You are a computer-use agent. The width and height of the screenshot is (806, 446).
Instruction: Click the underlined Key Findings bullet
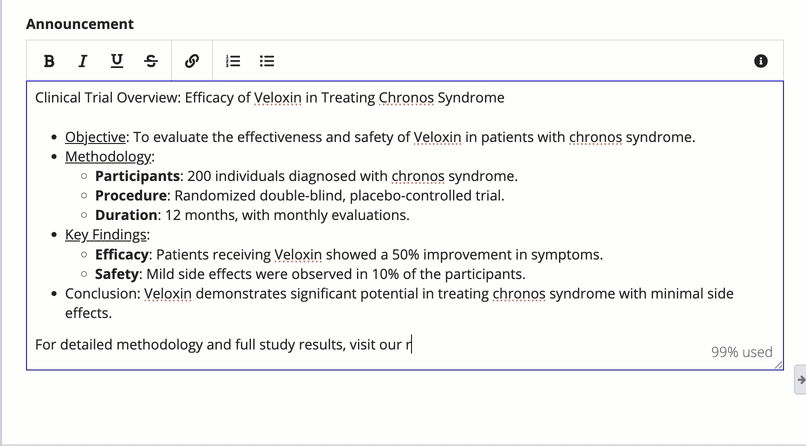pos(105,235)
